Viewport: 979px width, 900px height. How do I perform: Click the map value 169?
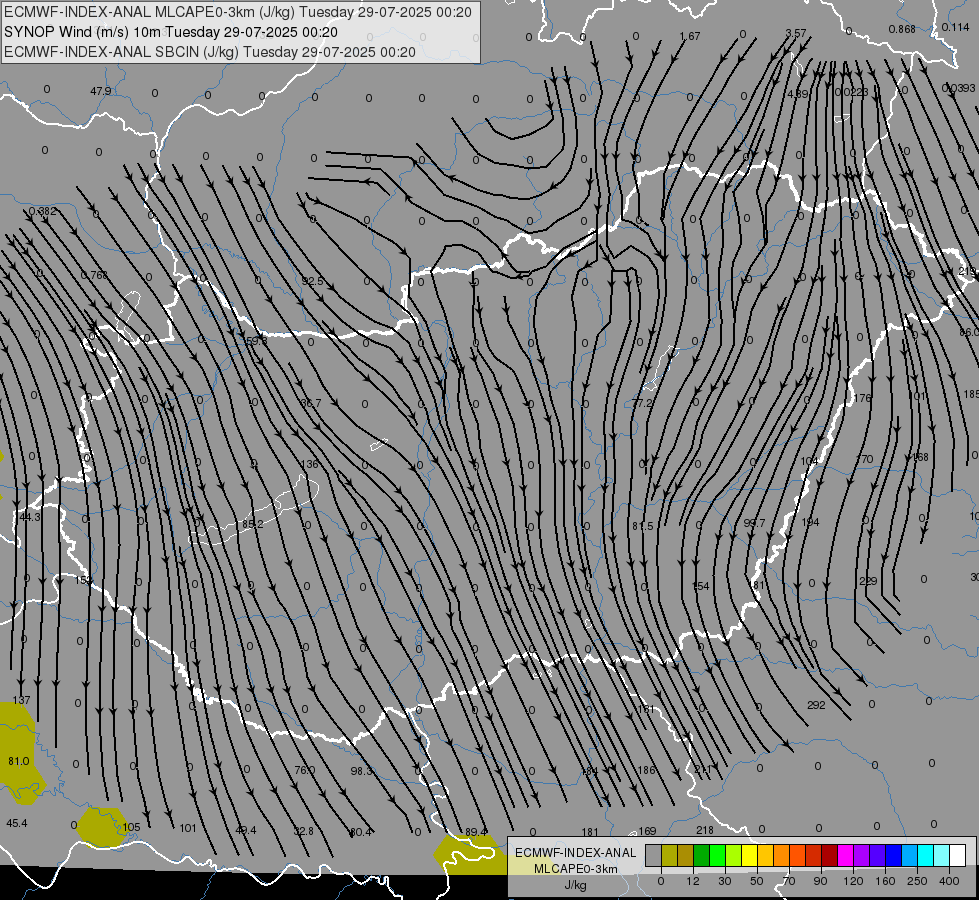pos(647,831)
